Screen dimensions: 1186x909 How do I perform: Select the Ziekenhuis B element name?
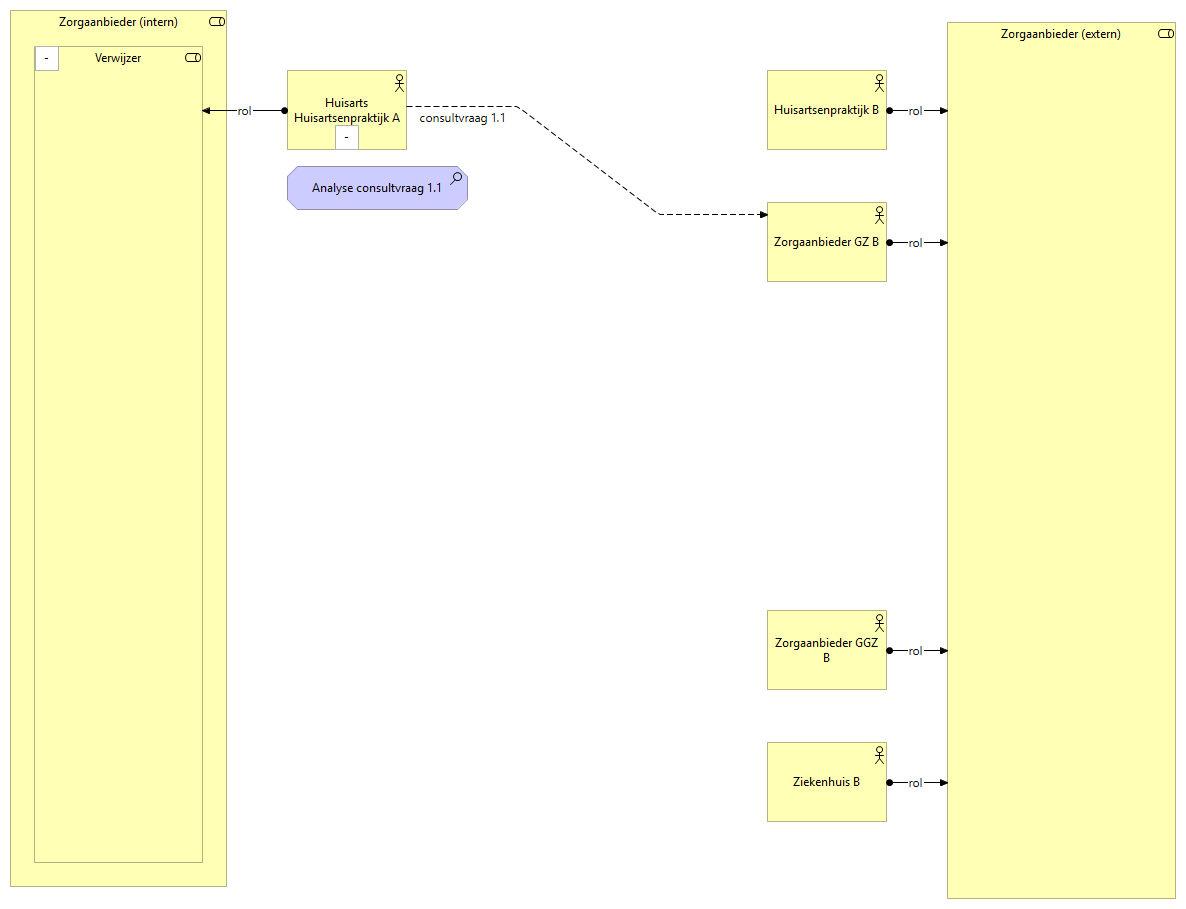point(826,782)
